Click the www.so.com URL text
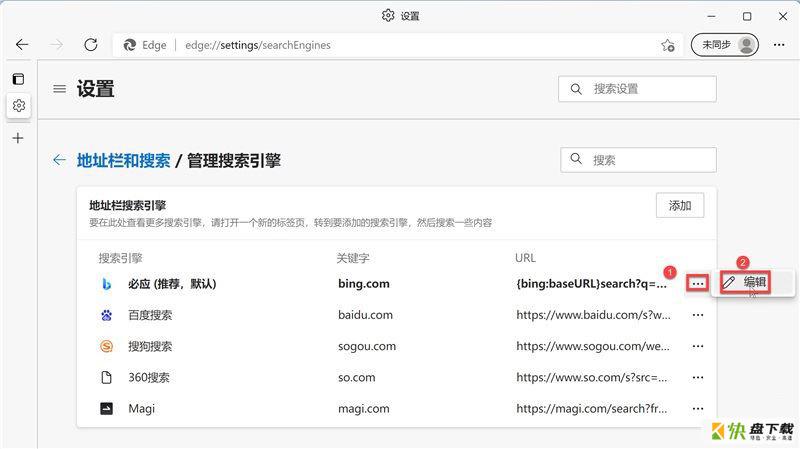The height and width of the screenshot is (449, 800). click(591, 378)
